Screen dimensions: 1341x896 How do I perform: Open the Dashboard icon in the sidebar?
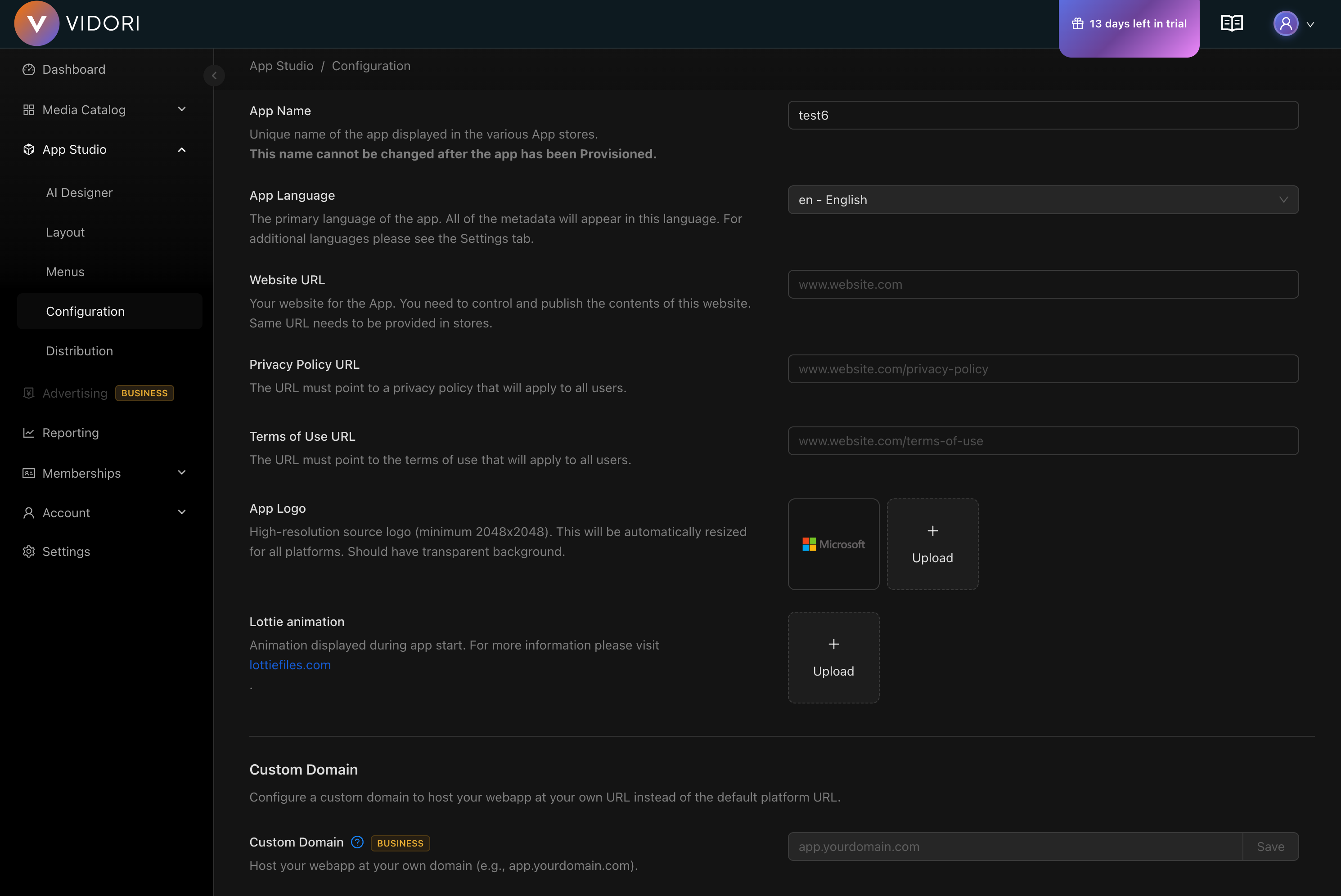pos(29,69)
